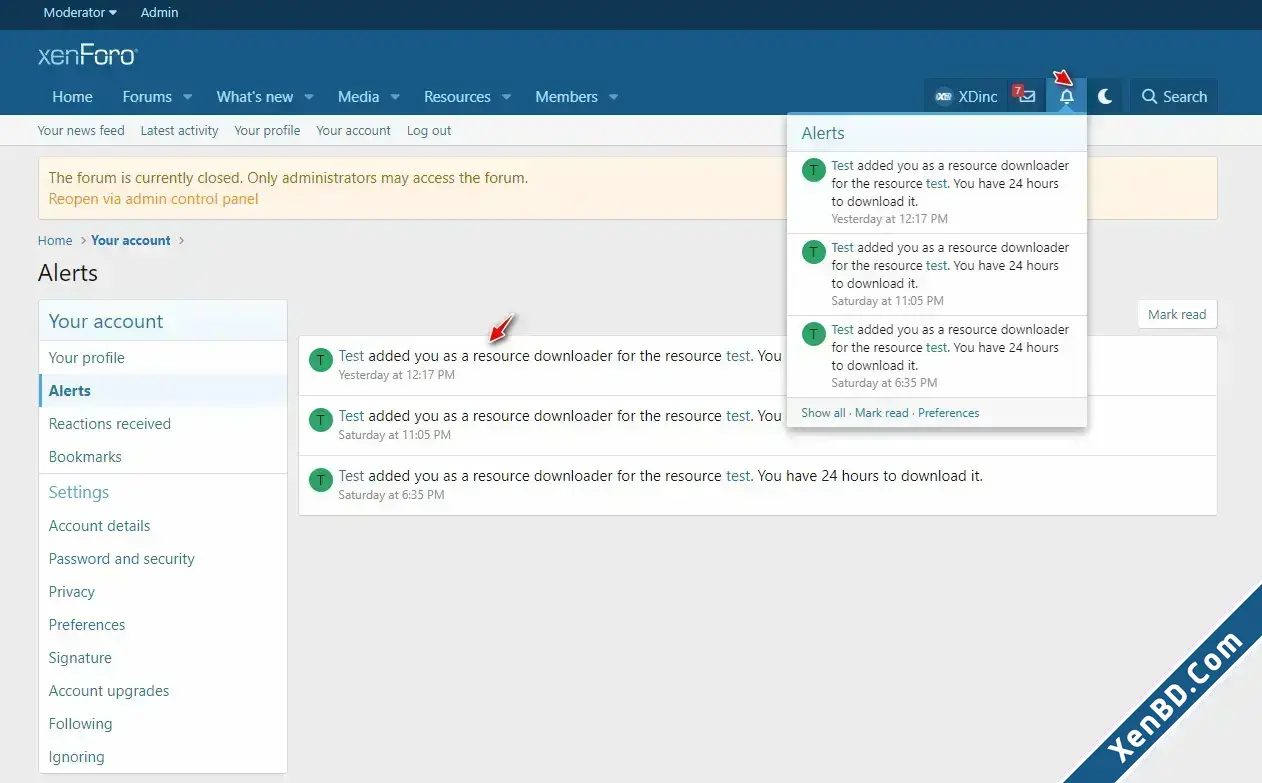
Task: Expand Members menu arrow
Action: [613, 97]
